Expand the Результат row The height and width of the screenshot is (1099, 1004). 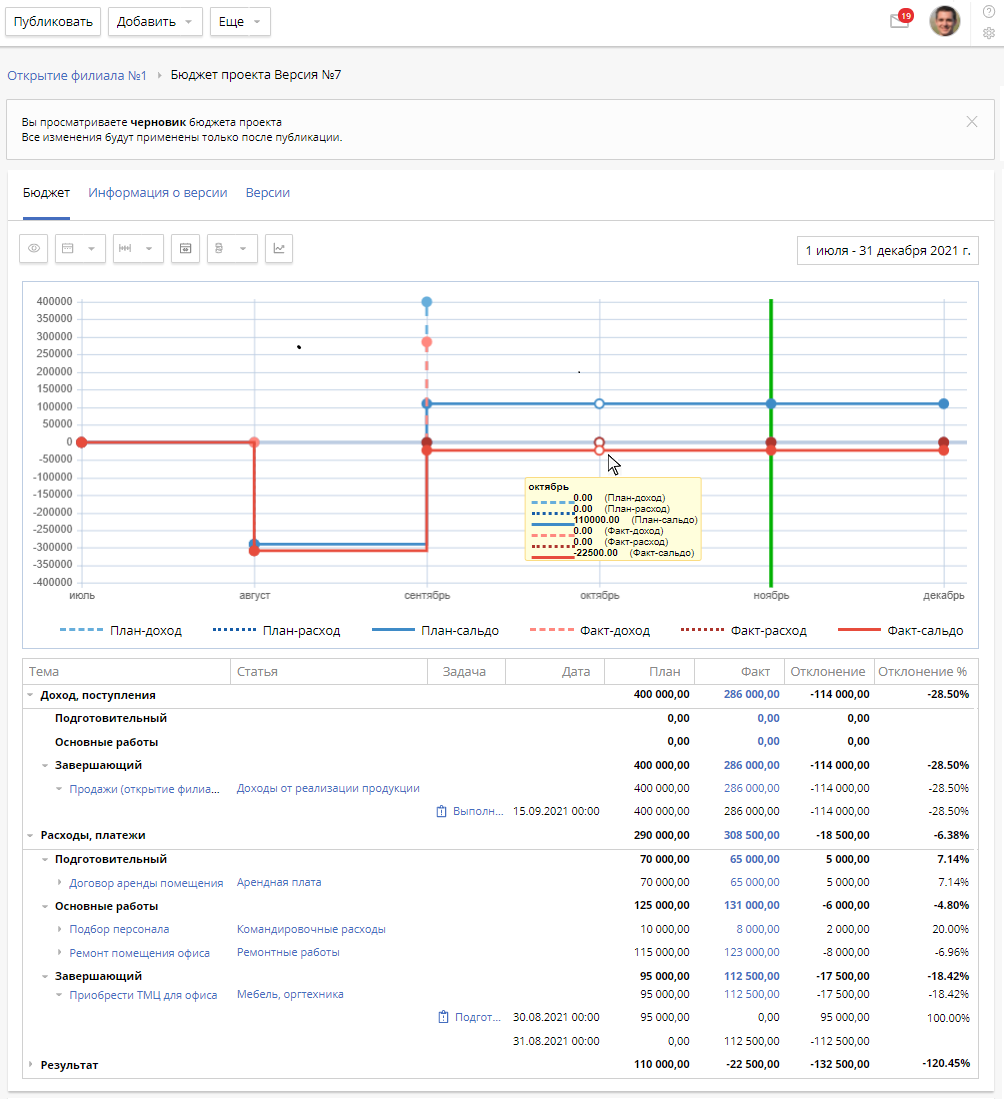30,1065
